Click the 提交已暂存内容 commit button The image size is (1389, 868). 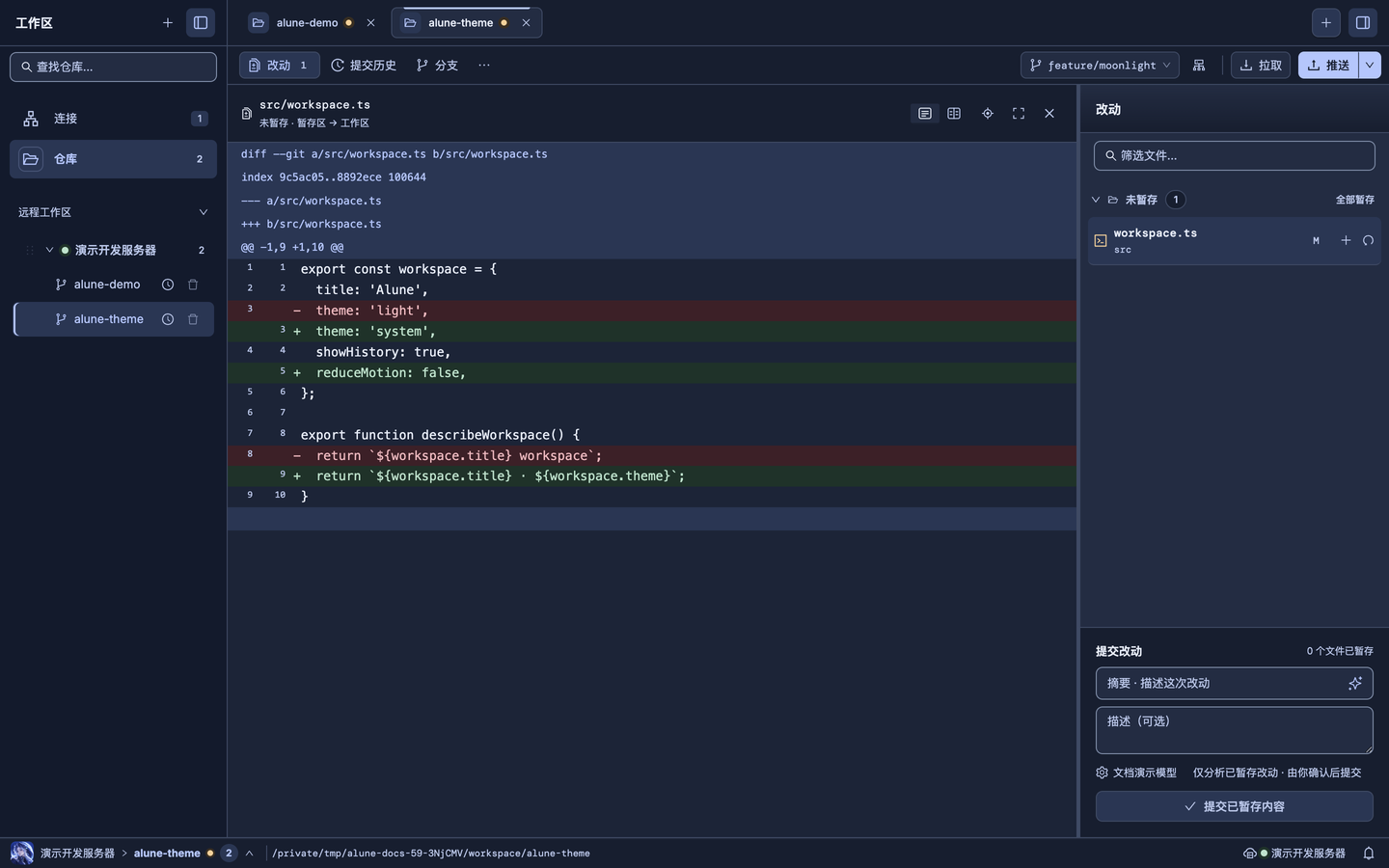pyautogui.click(x=1234, y=806)
